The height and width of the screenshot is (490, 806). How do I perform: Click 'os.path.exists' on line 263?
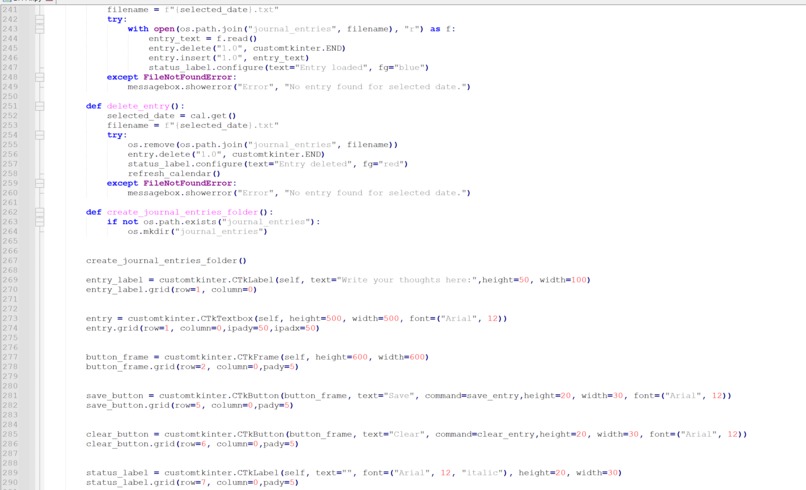coord(180,222)
